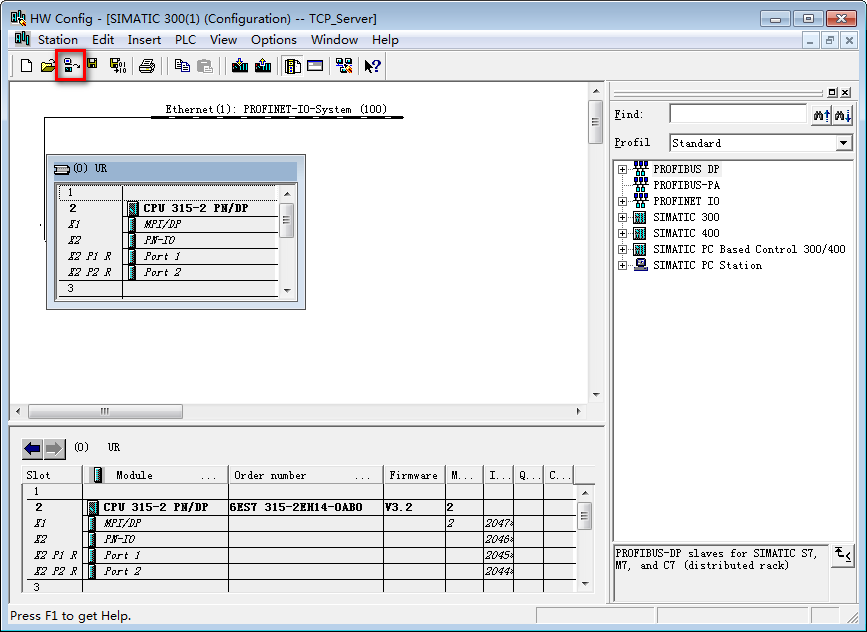Select PROFIBUS-PA in the catalog
This screenshot has height=632, width=867.
tap(686, 186)
